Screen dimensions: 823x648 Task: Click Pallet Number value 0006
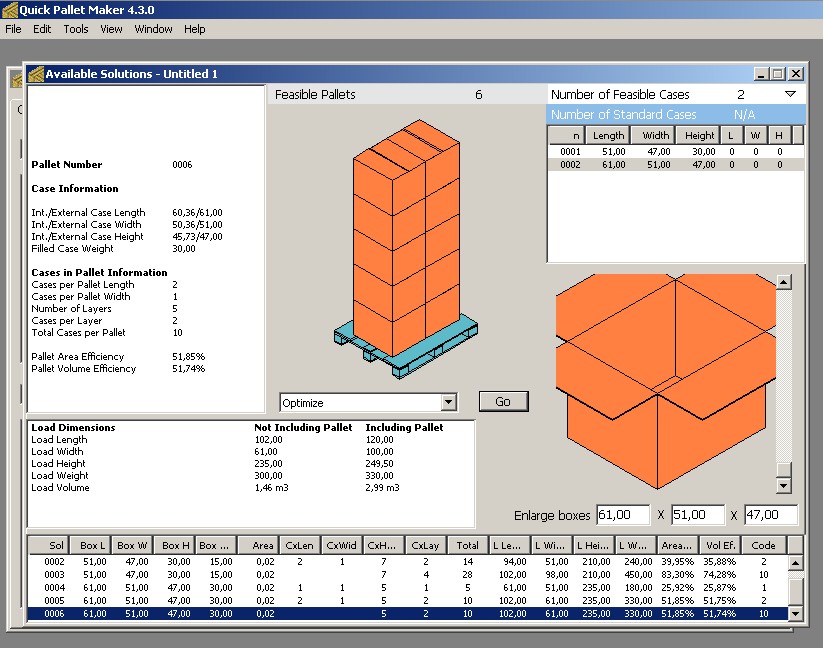click(182, 164)
